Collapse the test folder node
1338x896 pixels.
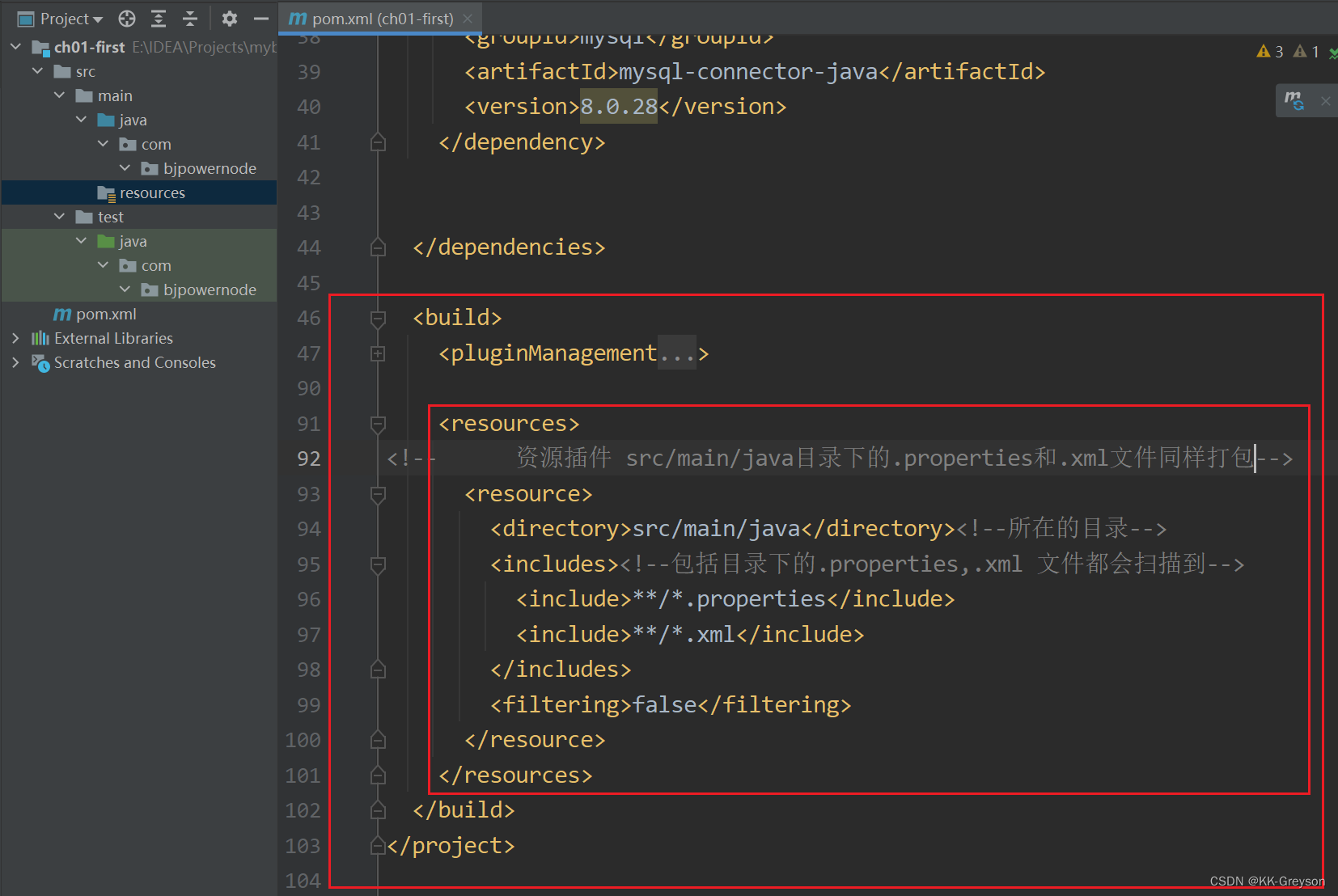[x=59, y=217]
